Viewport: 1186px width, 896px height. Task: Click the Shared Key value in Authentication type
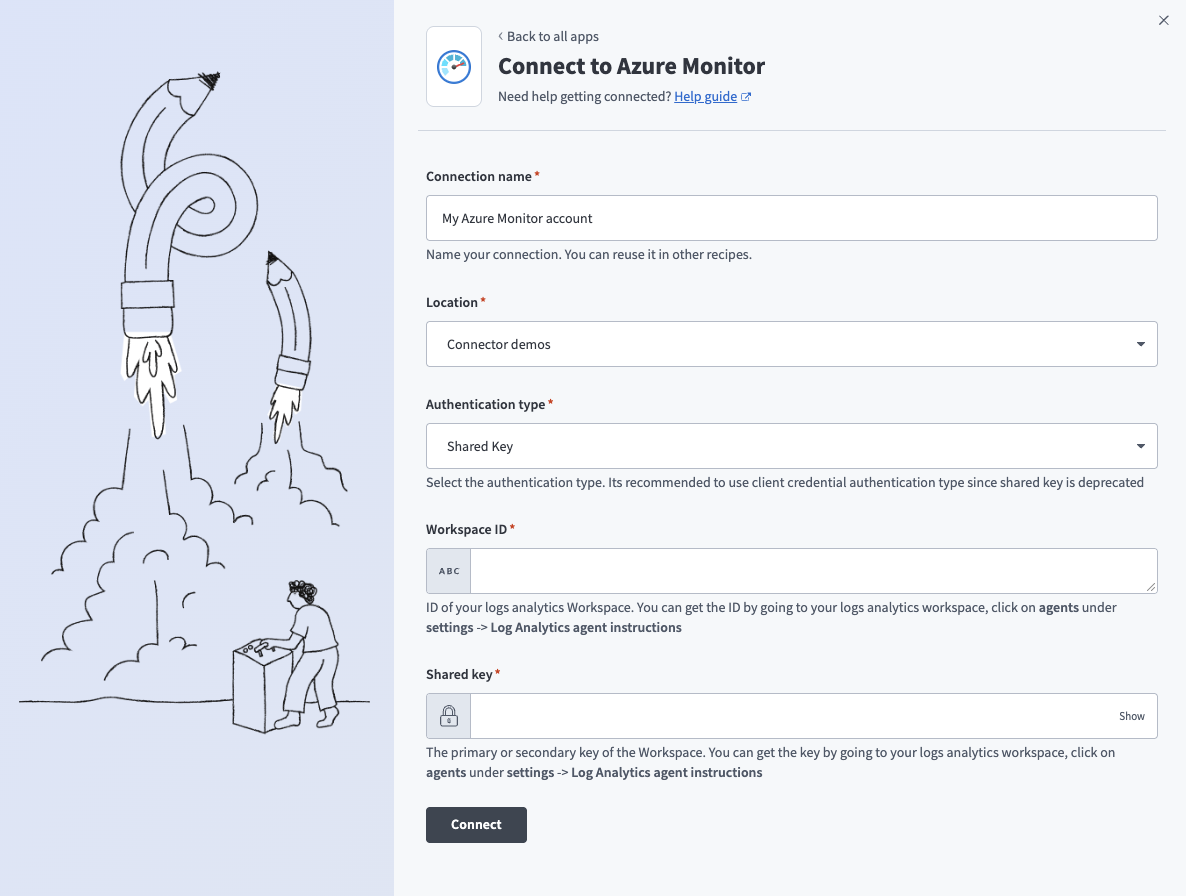click(x=479, y=445)
